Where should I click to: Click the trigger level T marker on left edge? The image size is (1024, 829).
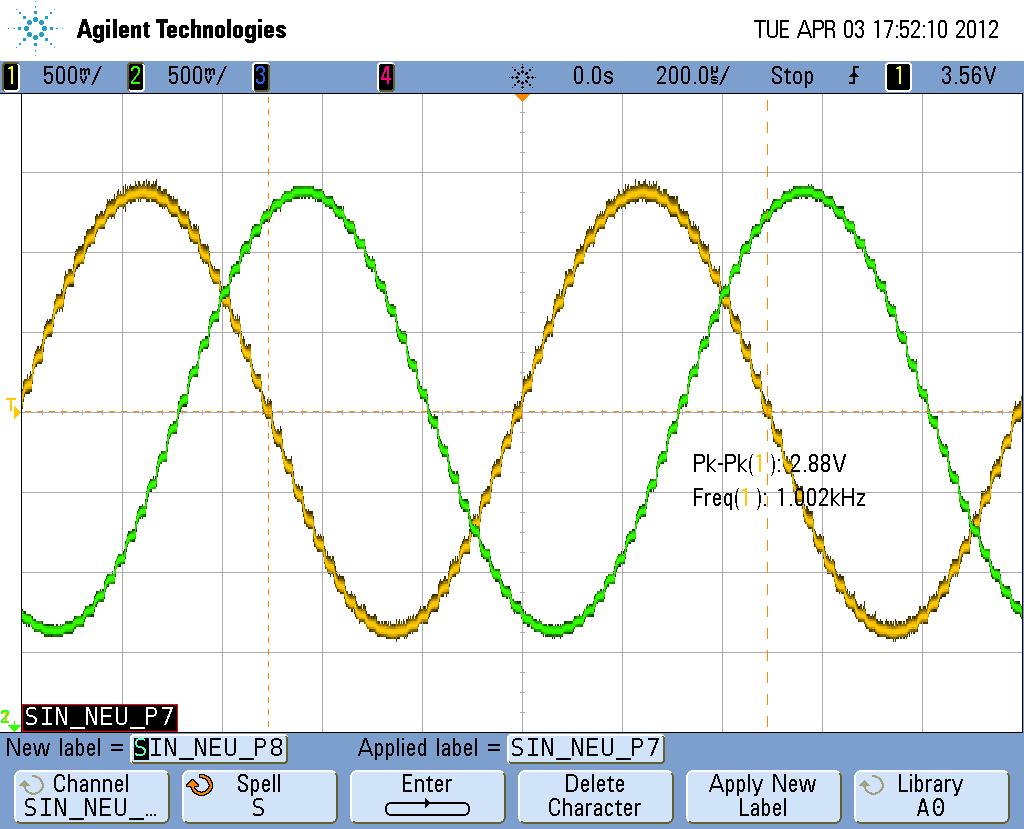click(12, 406)
